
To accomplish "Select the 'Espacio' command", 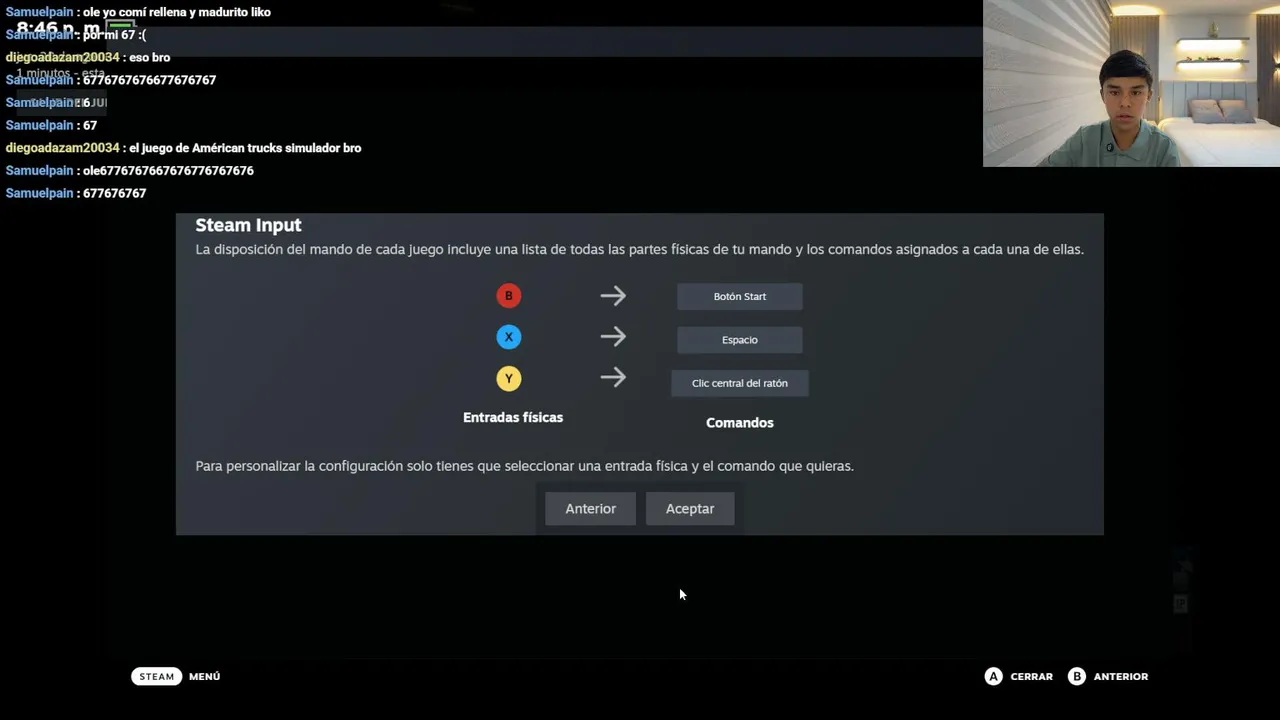I will 740,340.
